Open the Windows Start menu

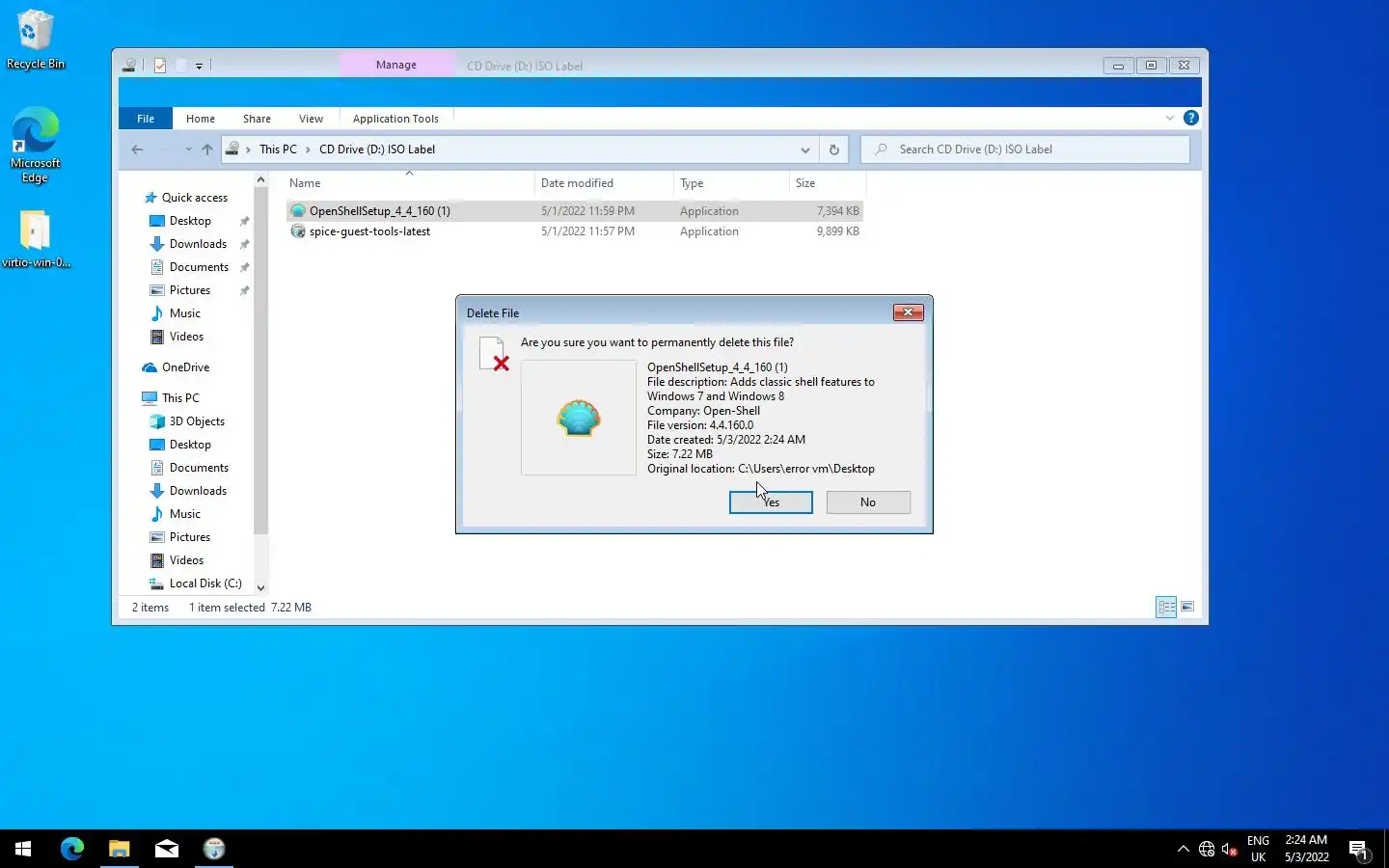pyautogui.click(x=23, y=849)
